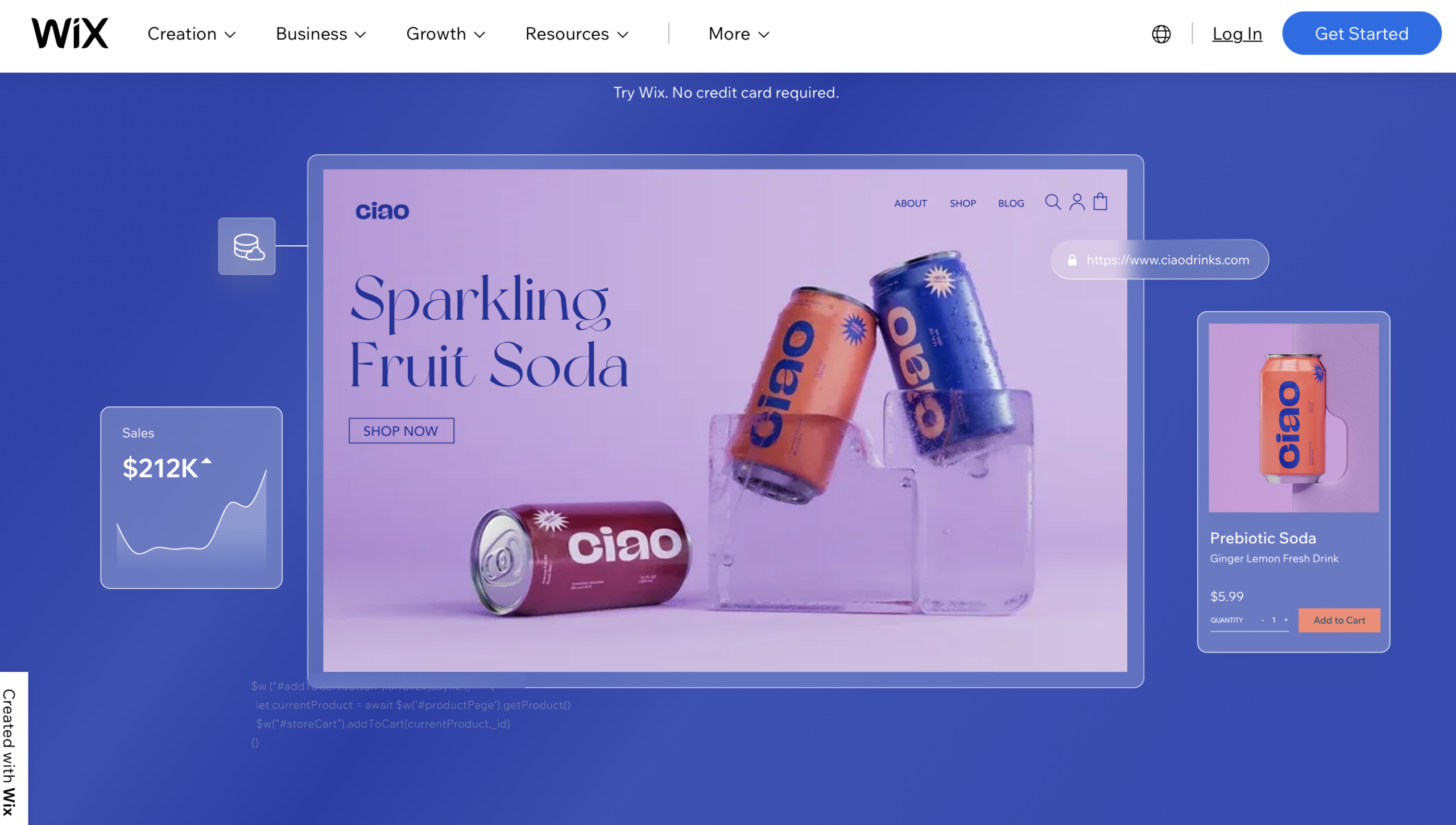Click the search magnifier on ciao site
This screenshot has width=1456, height=825.
1053,202
